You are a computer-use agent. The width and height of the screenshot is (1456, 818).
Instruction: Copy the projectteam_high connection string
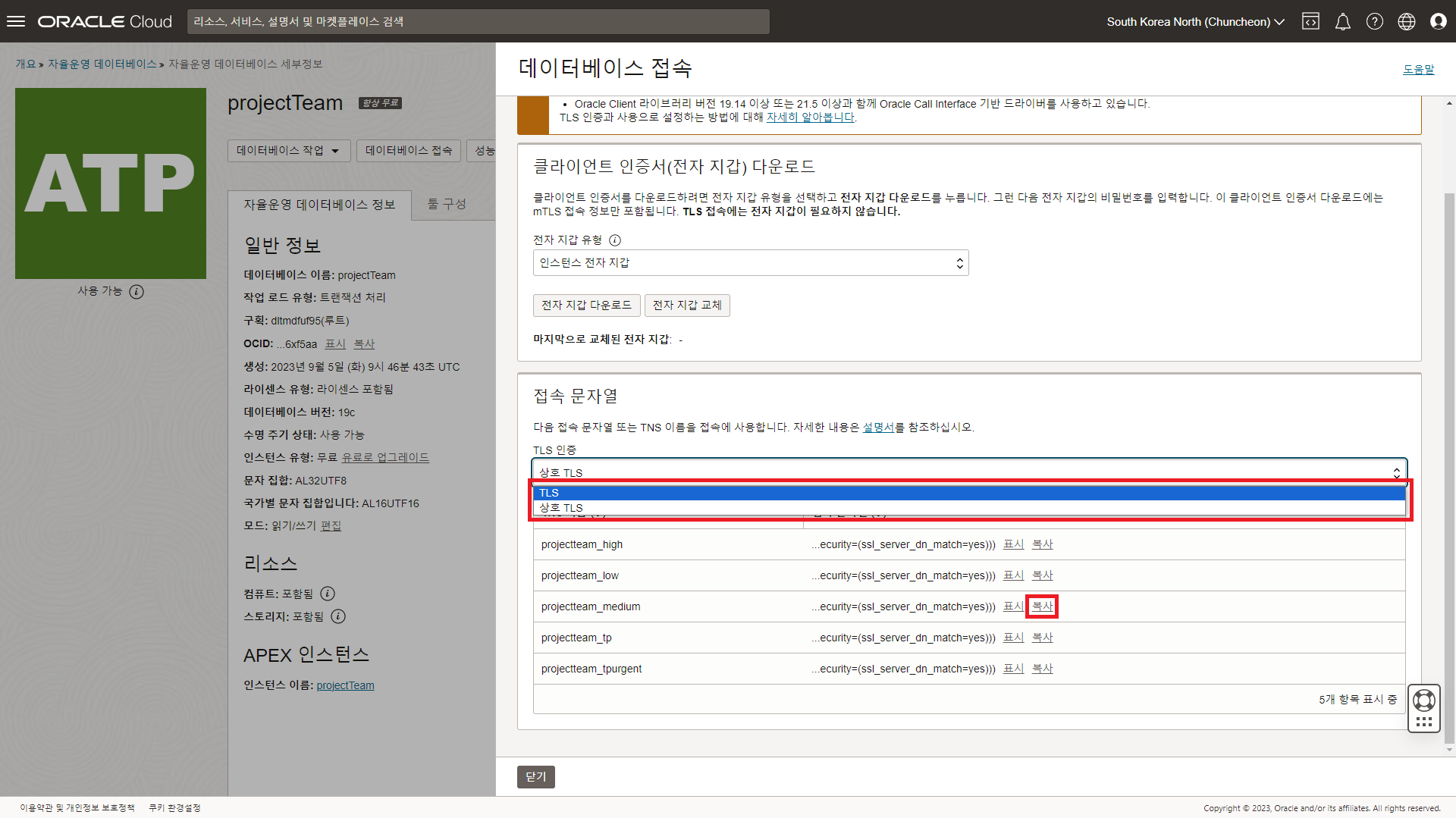[x=1043, y=544]
